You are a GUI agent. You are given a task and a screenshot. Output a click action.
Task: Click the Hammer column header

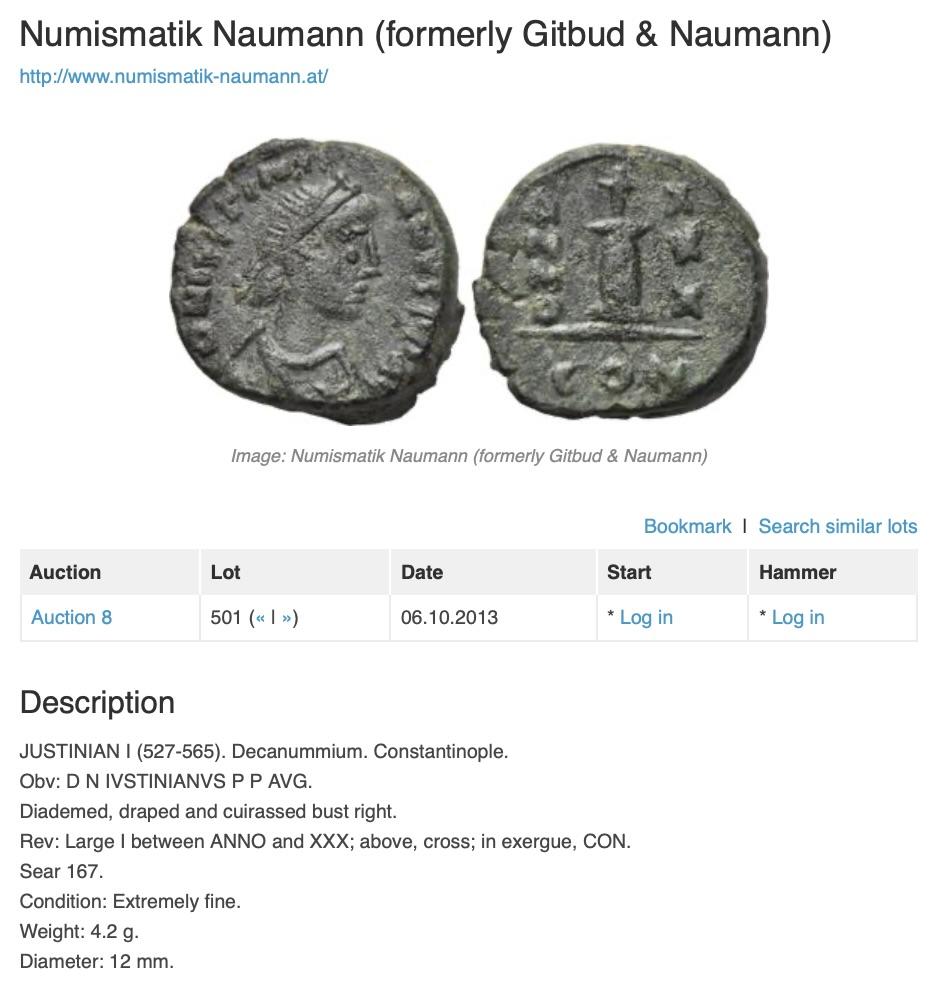797,572
